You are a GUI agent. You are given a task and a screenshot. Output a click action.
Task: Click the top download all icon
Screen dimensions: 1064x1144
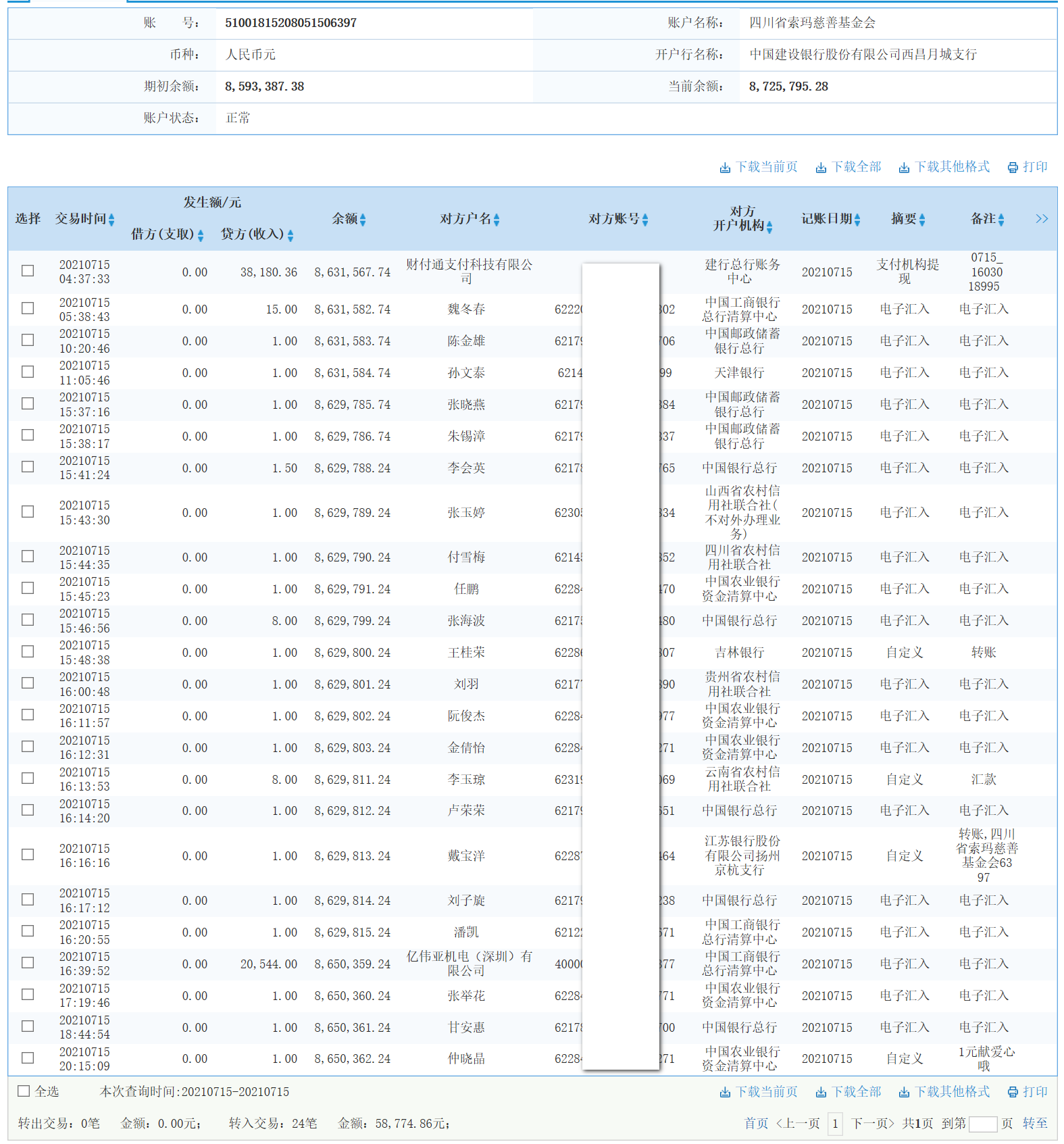[x=821, y=168]
